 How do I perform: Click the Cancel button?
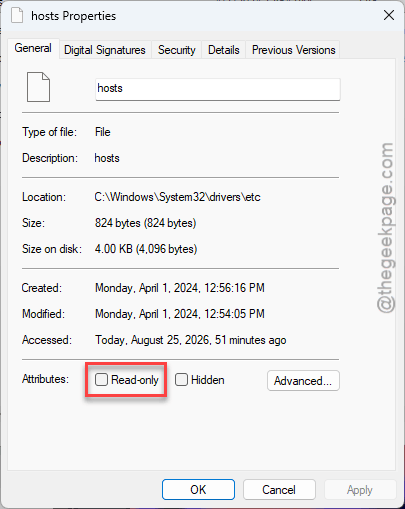[x=279, y=489]
